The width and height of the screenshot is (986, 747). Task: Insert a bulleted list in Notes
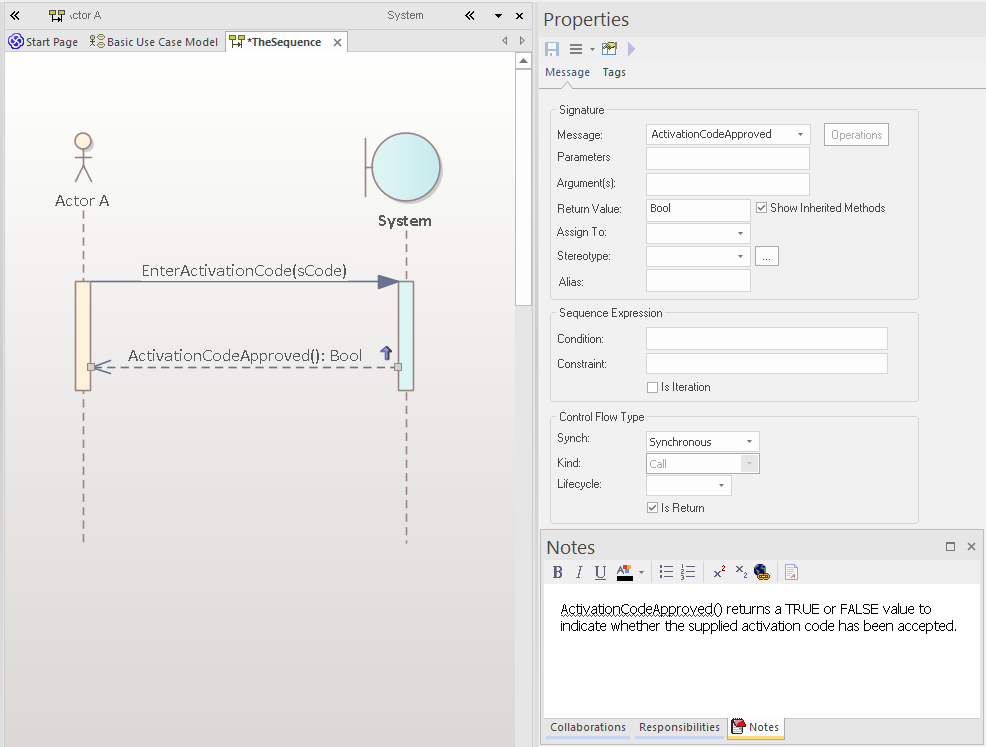click(666, 573)
